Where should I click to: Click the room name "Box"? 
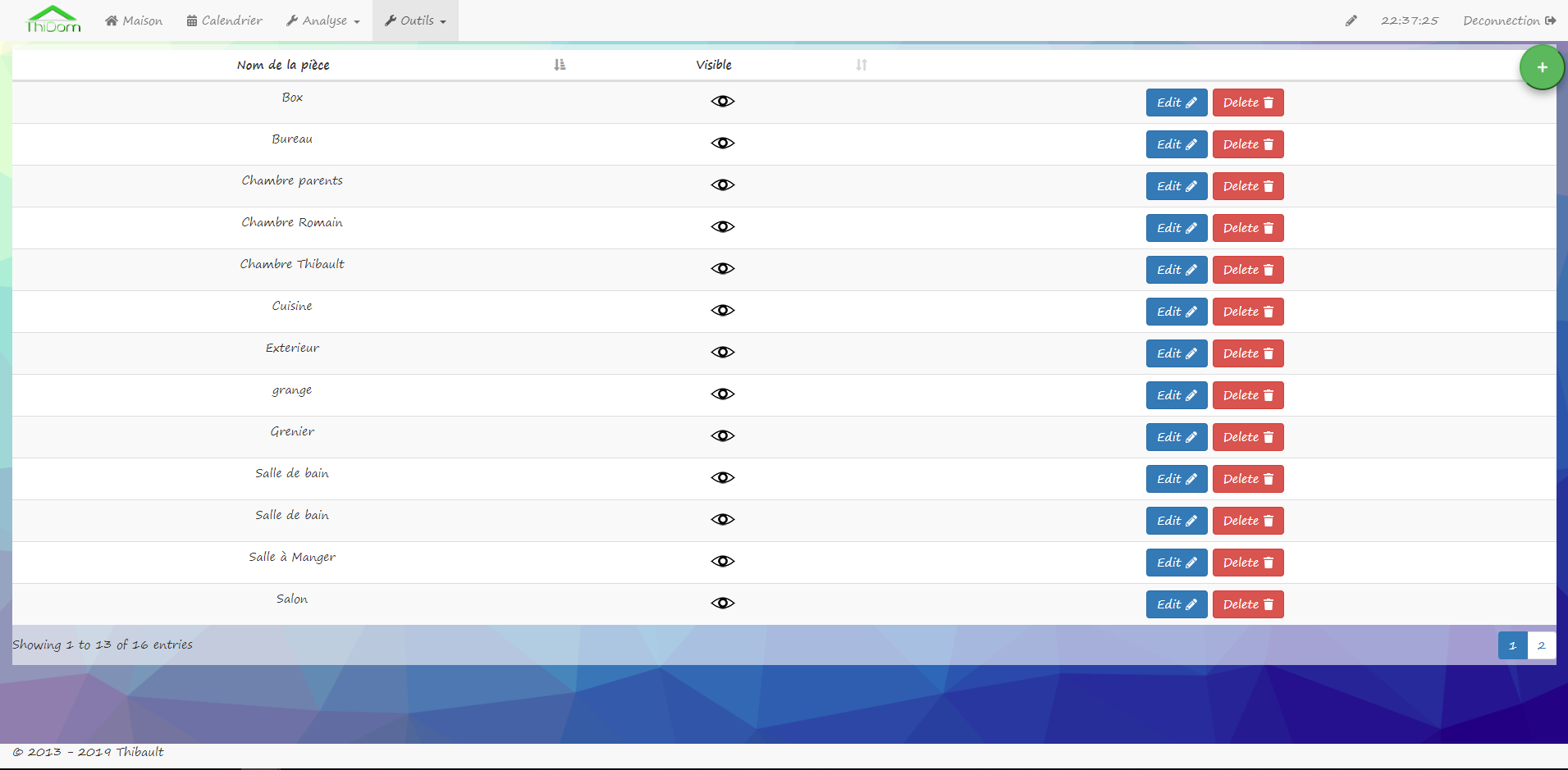click(292, 98)
